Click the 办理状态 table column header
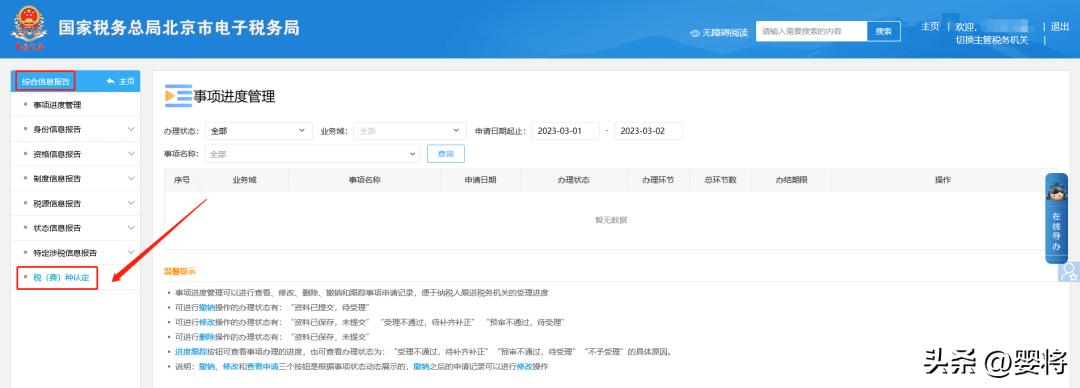Image resolution: width=1080 pixels, height=388 pixels. point(574,180)
